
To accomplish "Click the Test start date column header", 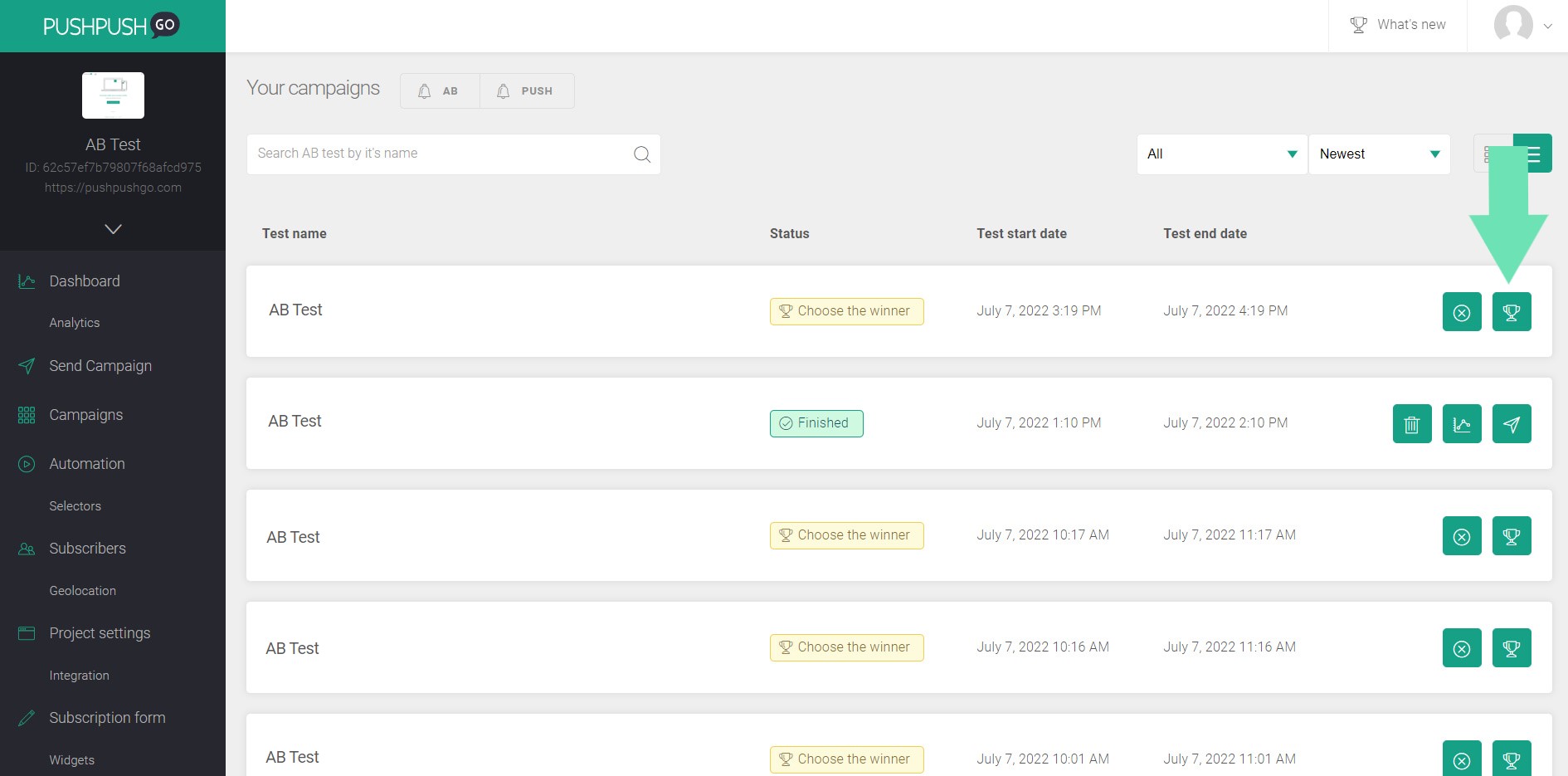I will 1022,234.
